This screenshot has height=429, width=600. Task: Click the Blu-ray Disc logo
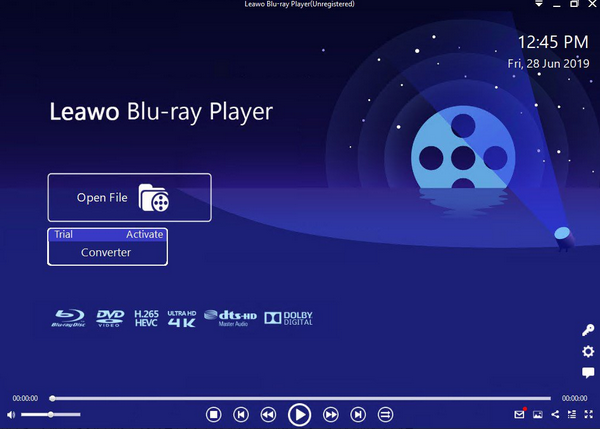[68, 318]
